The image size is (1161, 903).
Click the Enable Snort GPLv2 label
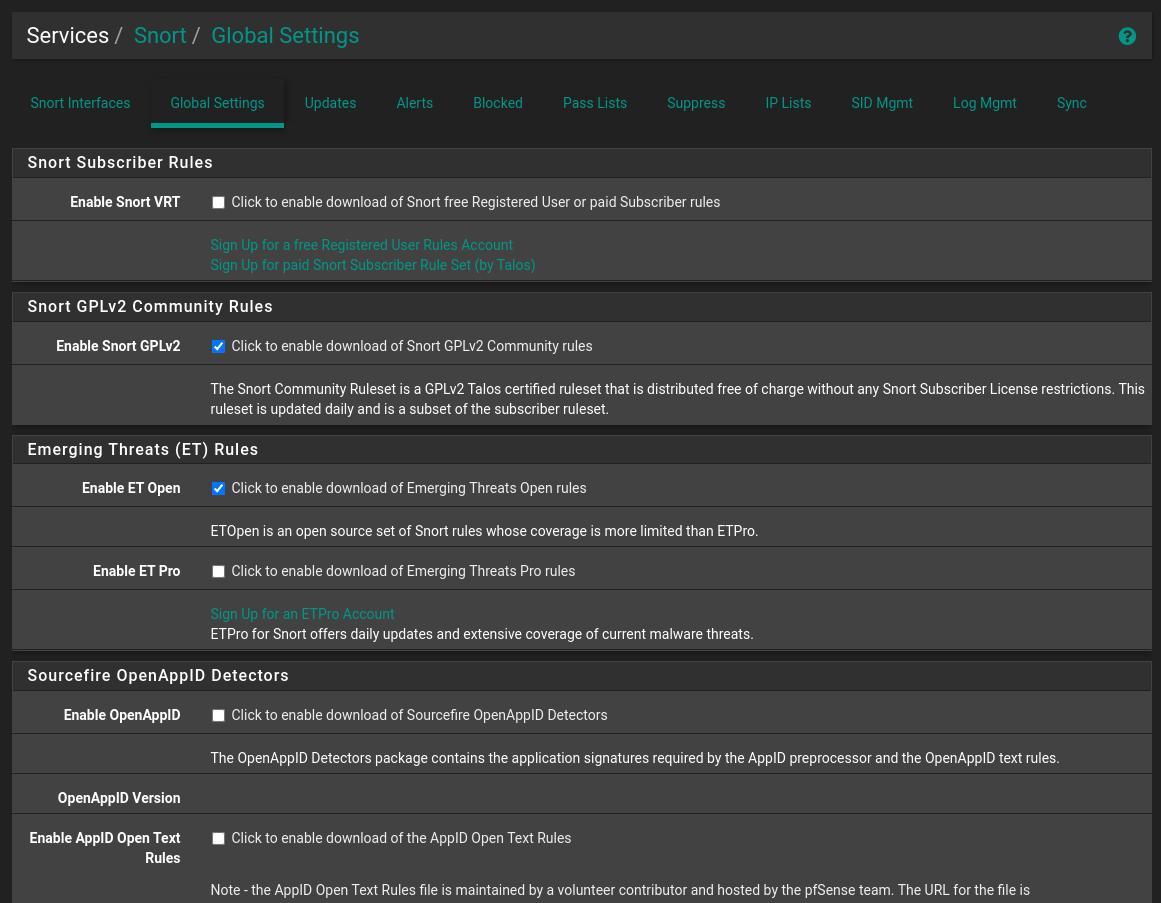pyautogui.click(x=118, y=346)
